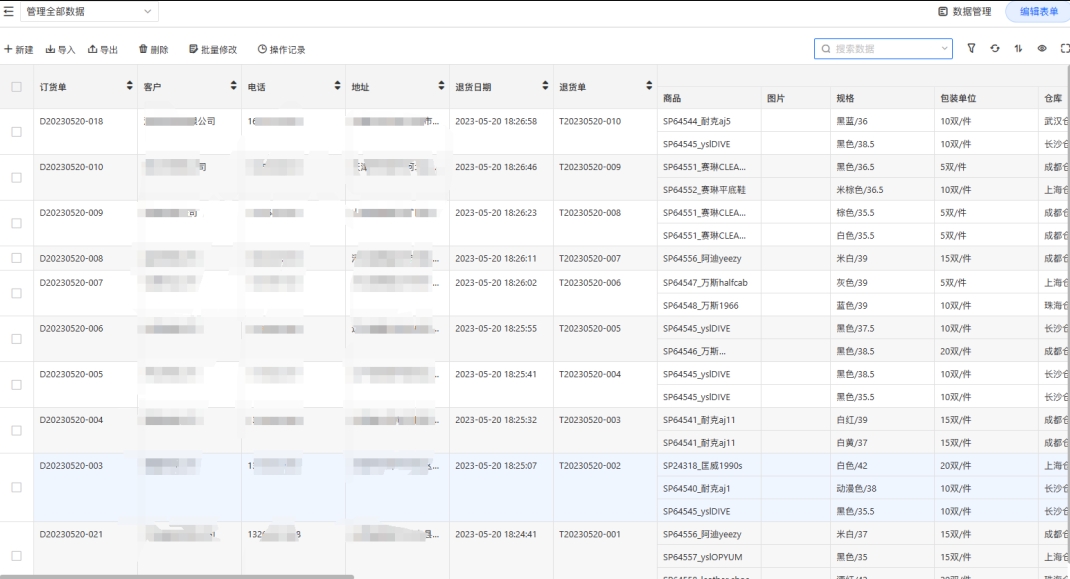Click the 导出 export button
This screenshot has height=579, width=1070.
point(103,49)
